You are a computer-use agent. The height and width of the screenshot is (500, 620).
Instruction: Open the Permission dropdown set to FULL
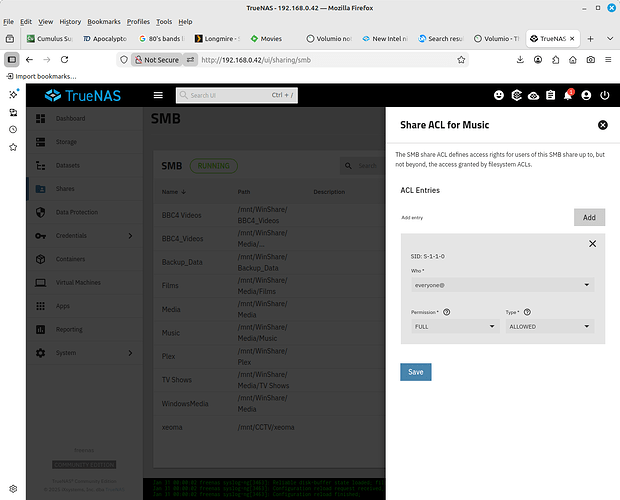point(453,326)
